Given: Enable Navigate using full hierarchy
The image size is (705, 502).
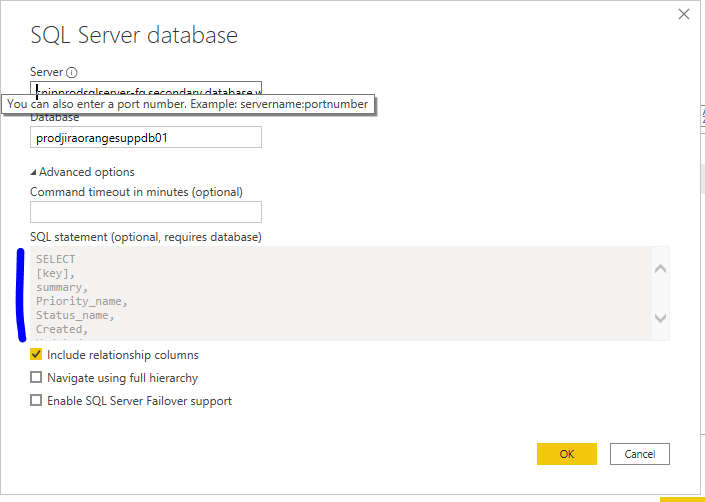Looking at the screenshot, I should click(36, 377).
